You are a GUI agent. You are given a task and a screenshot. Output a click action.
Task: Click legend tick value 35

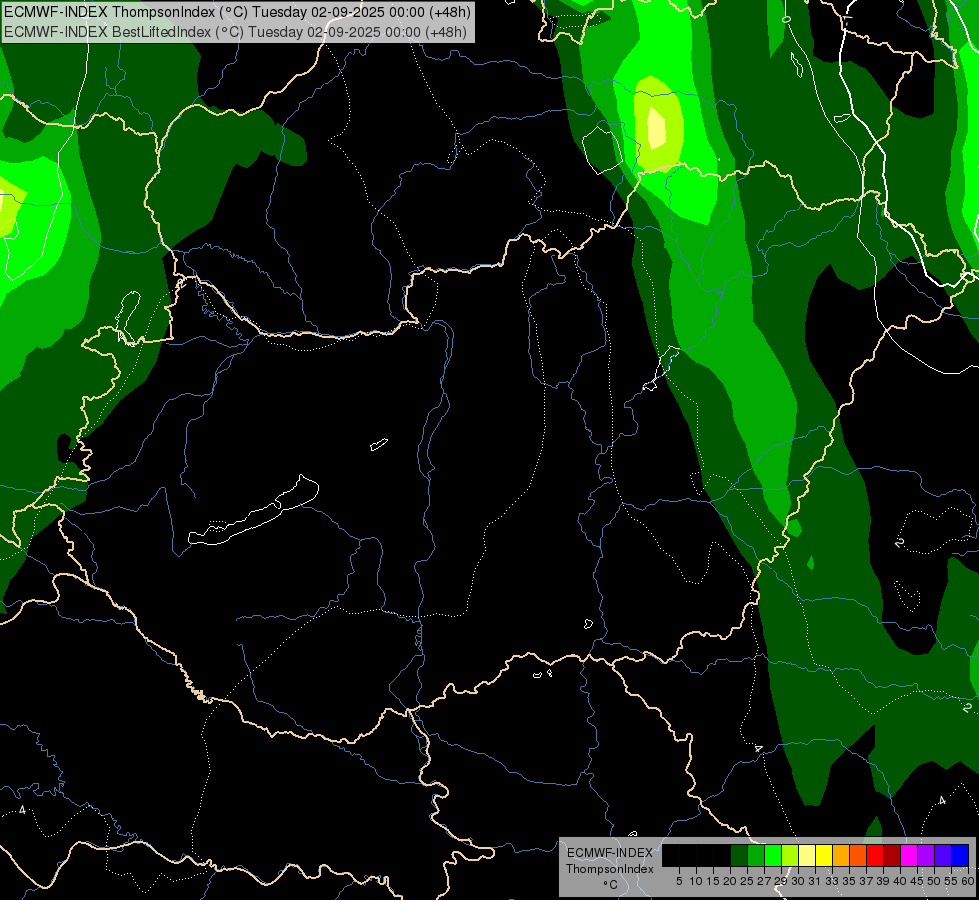[x=849, y=881]
